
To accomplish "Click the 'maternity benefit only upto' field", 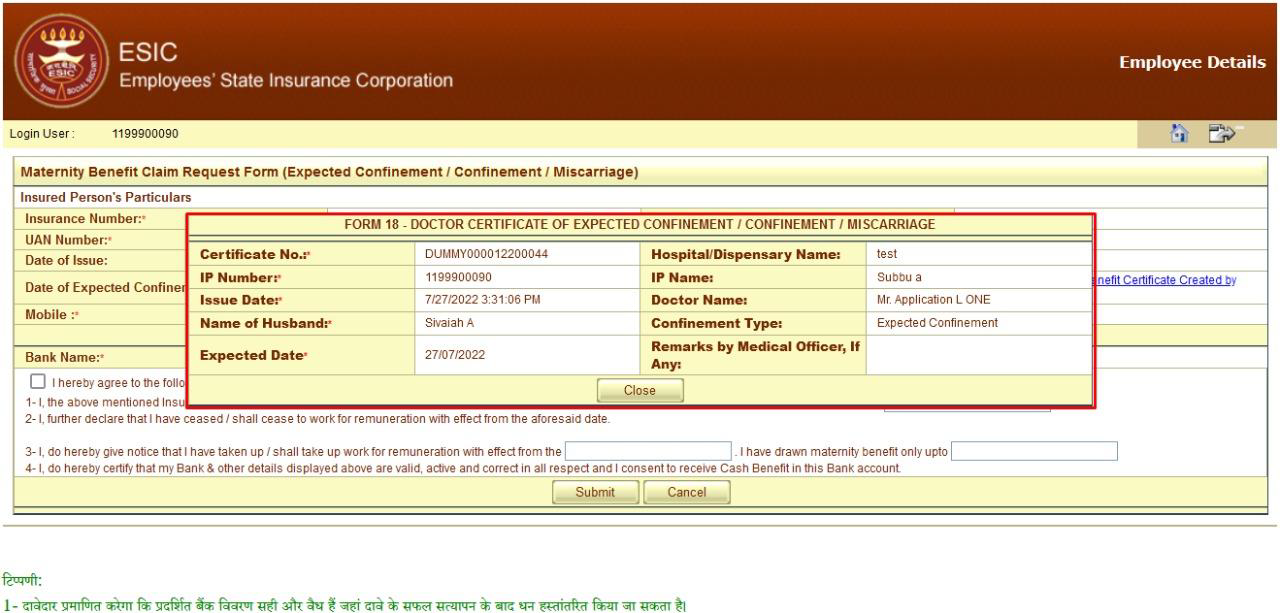I will pyautogui.click(x=1034, y=450).
